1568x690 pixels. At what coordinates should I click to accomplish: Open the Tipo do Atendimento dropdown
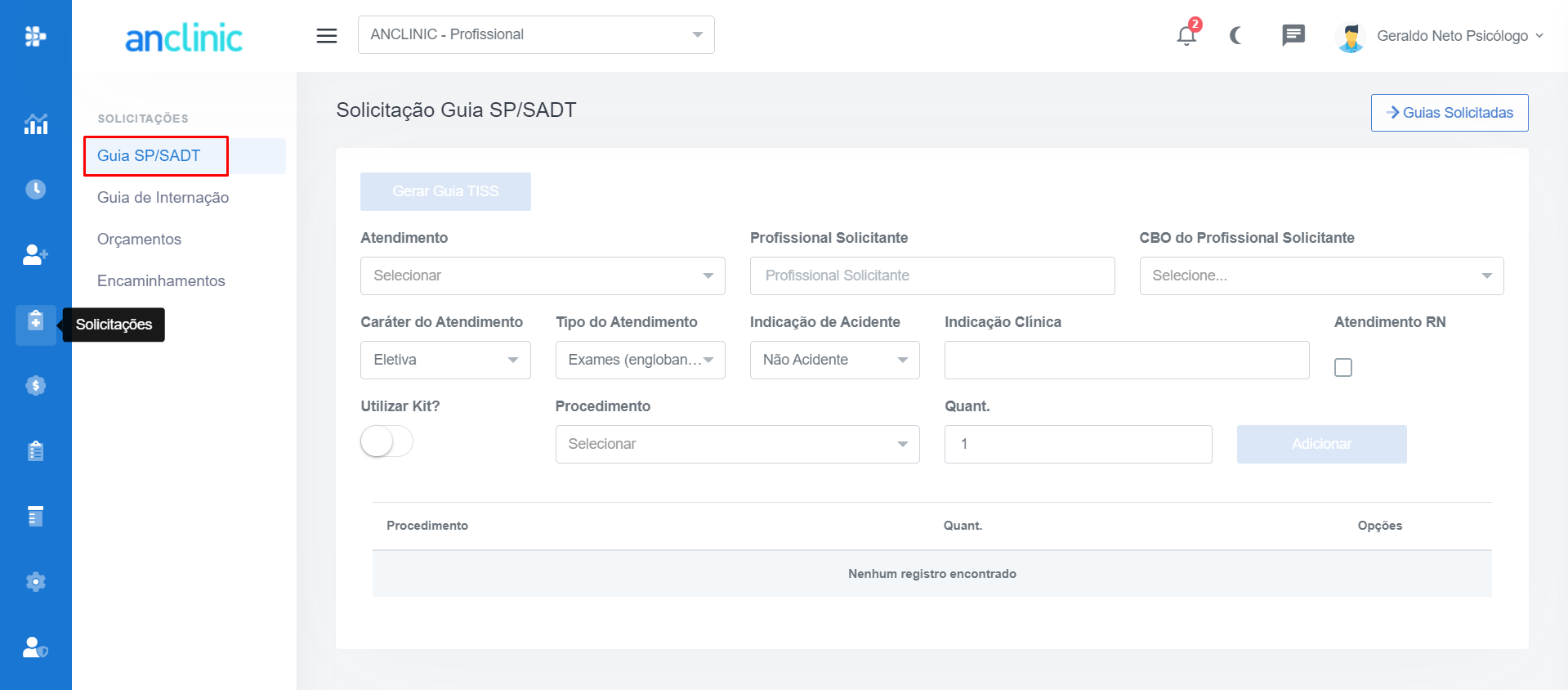pyautogui.click(x=641, y=361)
